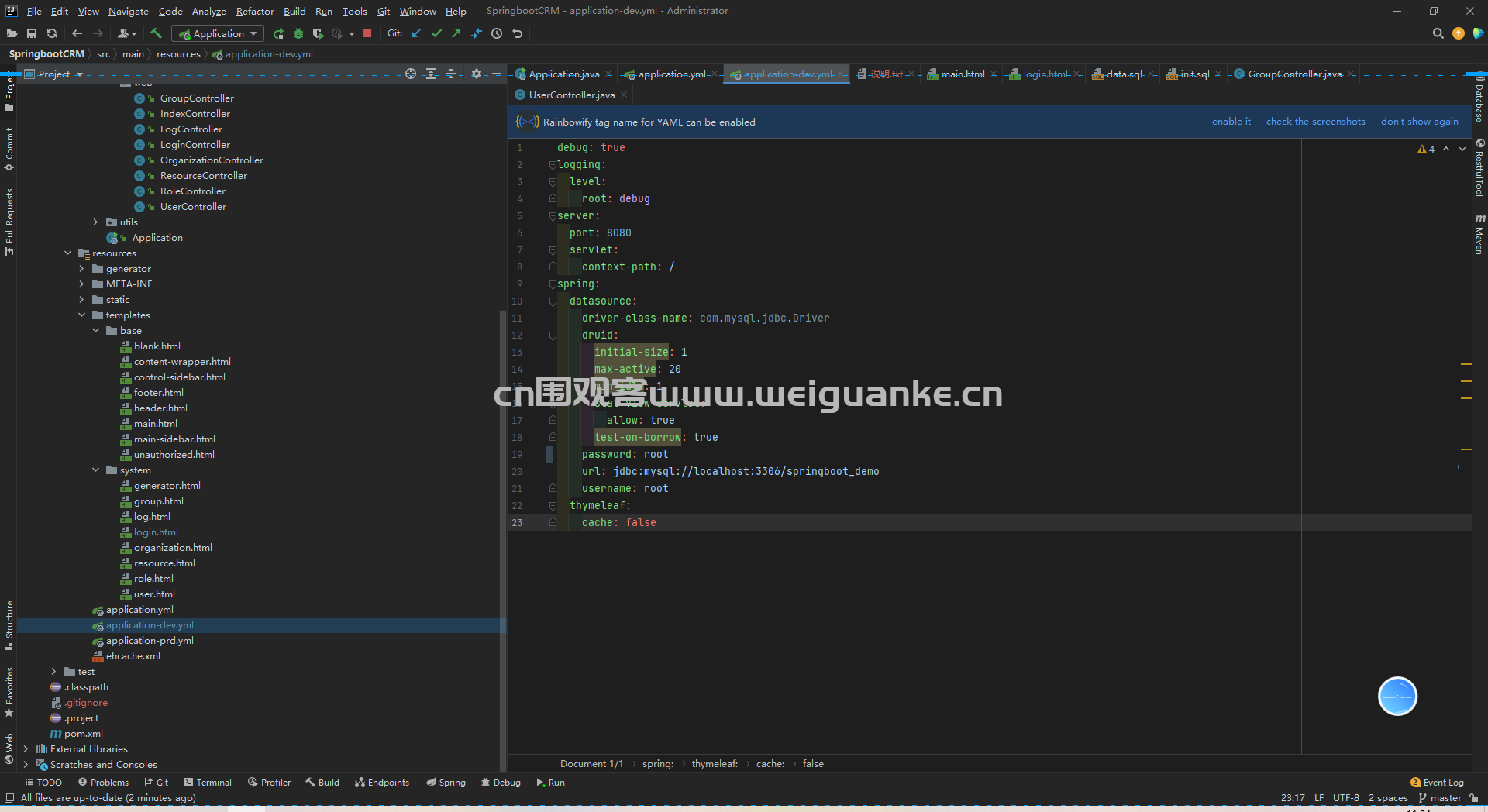Click the Build project hammer icon
The width and height of the screenshot is (1488, 812).
157,33
